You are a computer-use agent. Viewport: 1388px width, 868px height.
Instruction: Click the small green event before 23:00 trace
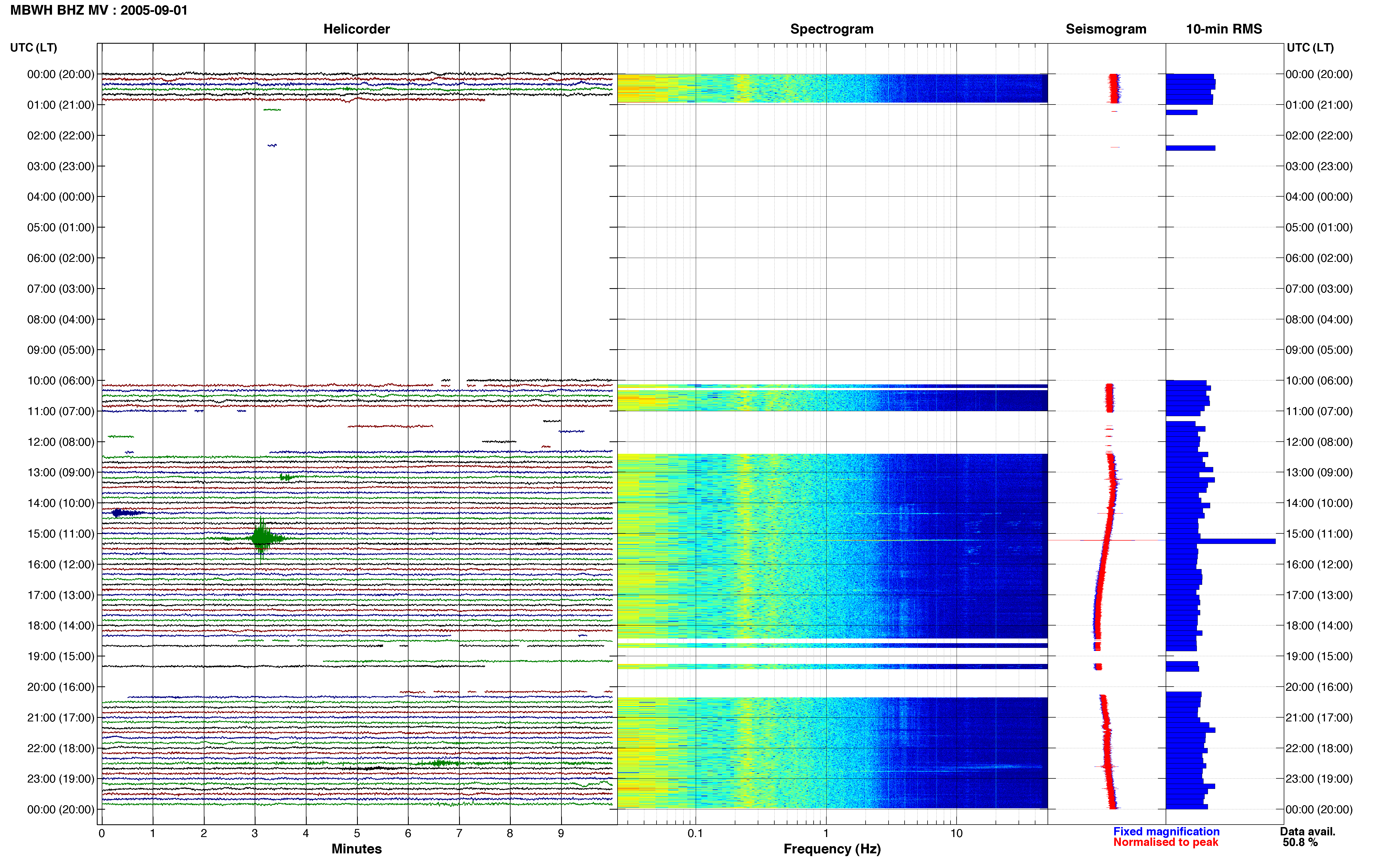pyautogui.click(x=439, y=763)
